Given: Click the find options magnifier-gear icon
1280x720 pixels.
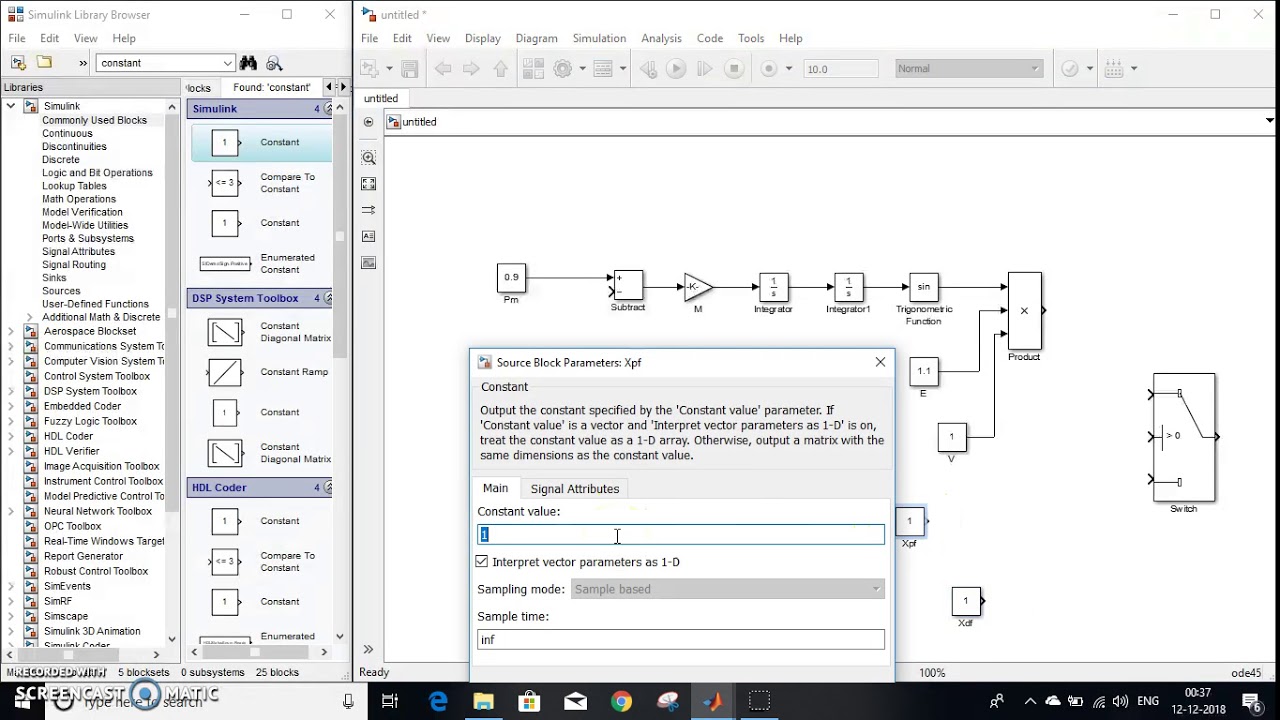Looking at the screenshot, I should (274, 63).
